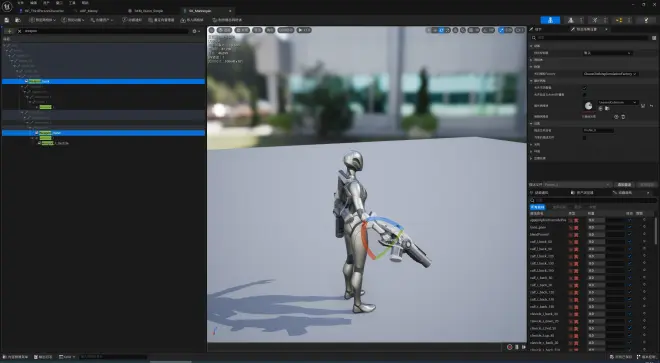Switch to Skeletal Mesh editor mode icon

tap(571, 20)
